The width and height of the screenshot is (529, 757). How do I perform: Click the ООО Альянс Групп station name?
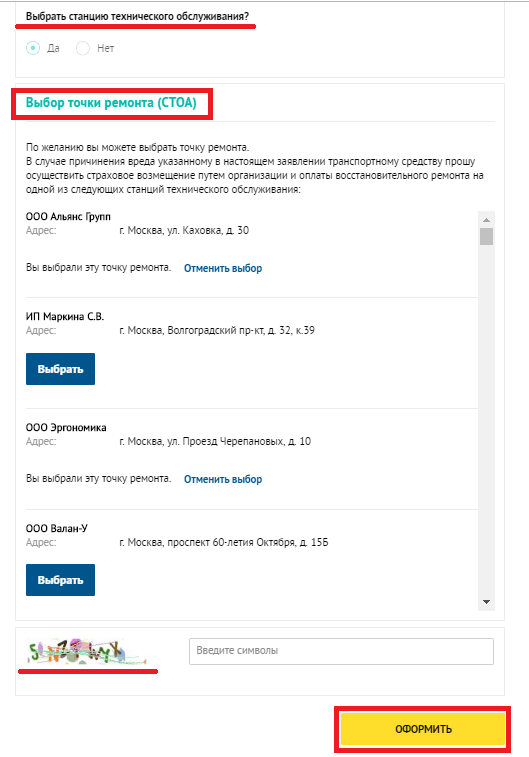tap(68, 217)
